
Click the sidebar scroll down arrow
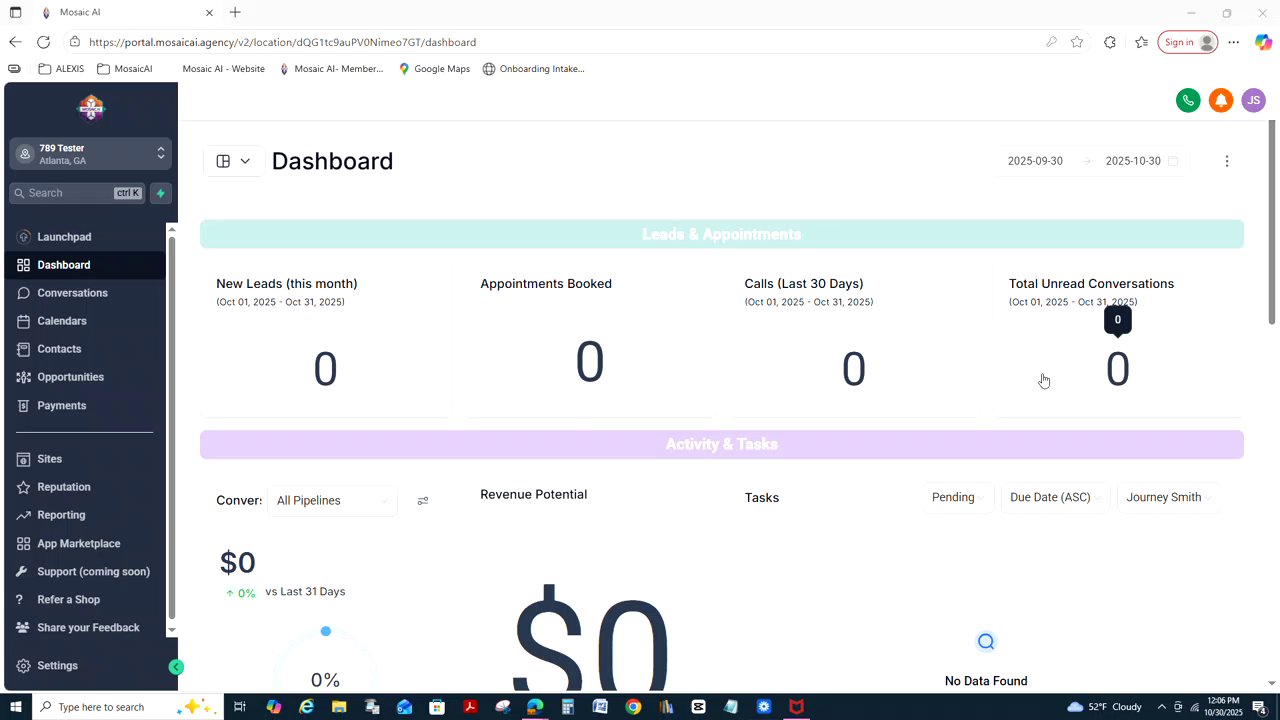pyautogui.click(x=172, y=631)
